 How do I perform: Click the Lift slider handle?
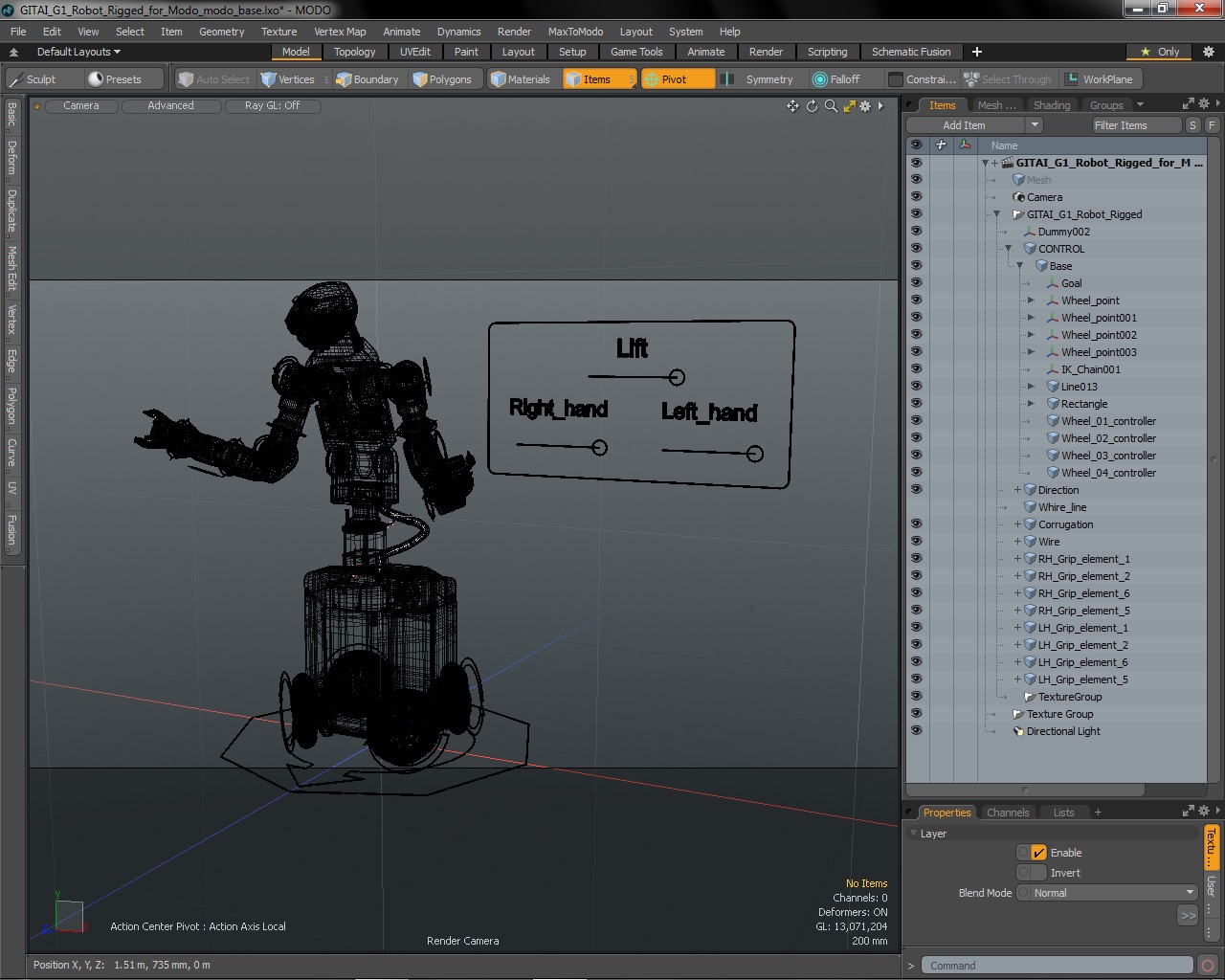click(x=677, y=377)
